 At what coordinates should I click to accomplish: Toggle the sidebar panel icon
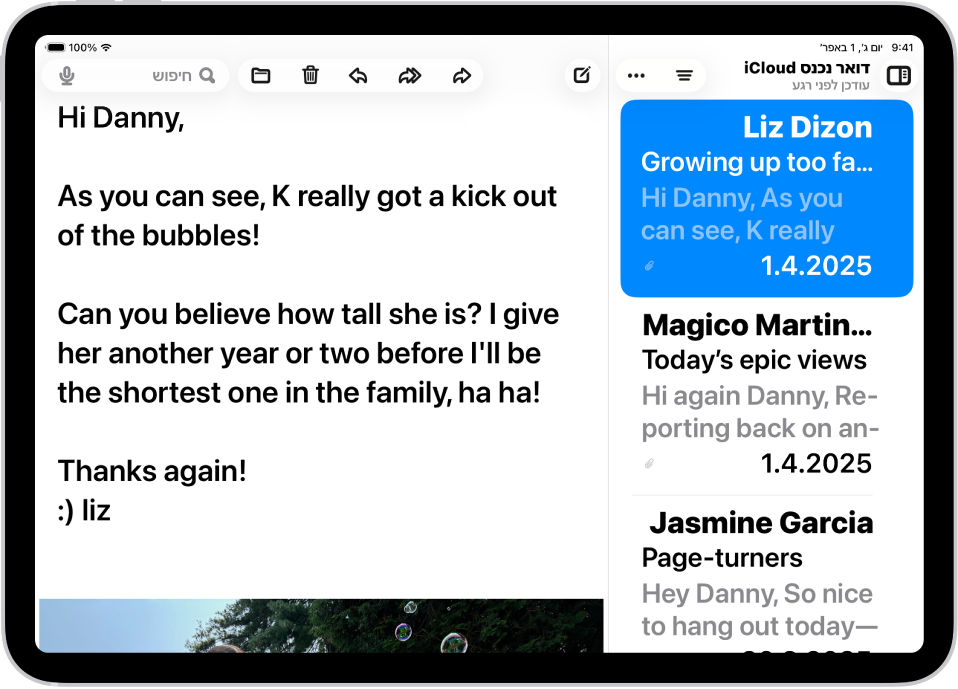[x=899, y=76]
